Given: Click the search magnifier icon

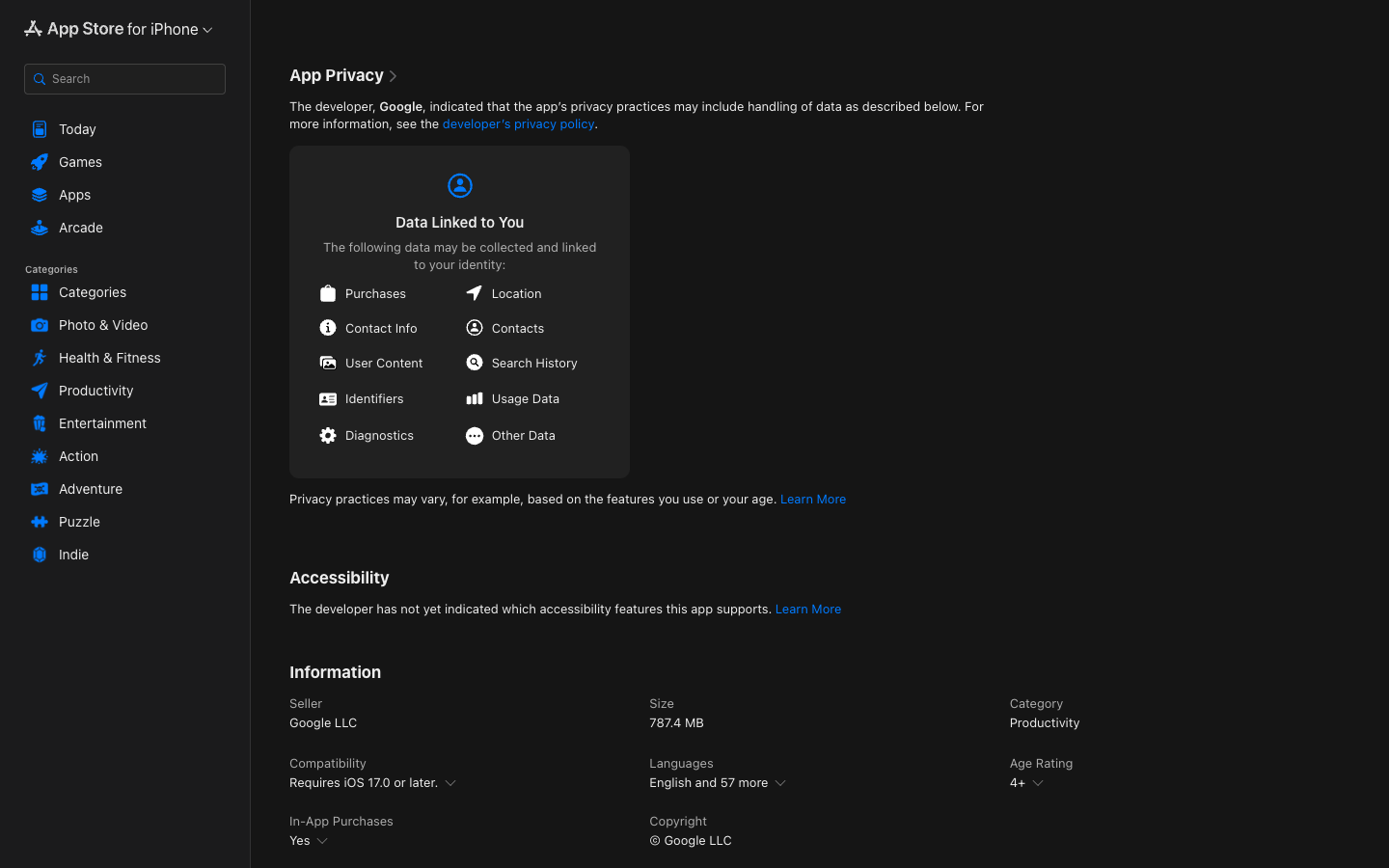Looking at the screenshot, I should [40, 79].
